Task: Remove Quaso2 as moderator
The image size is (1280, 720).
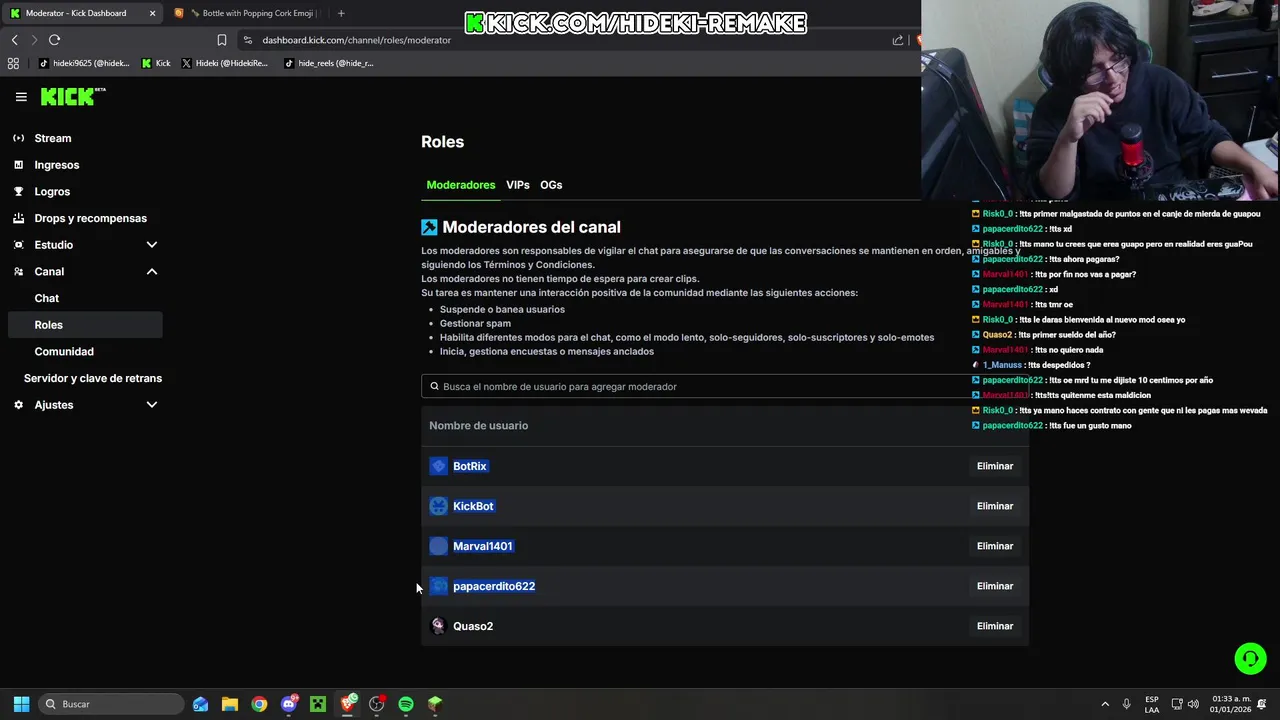Action: coord(995,626)
